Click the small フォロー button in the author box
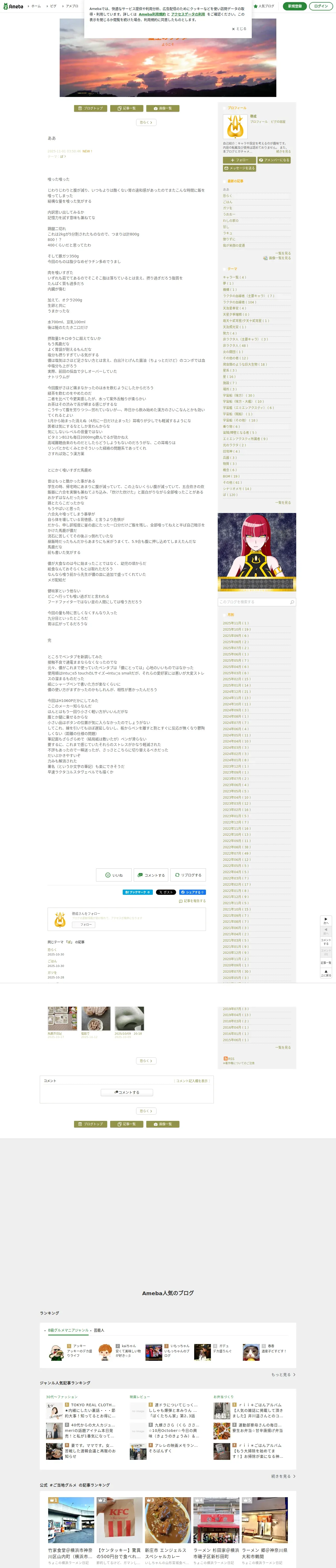336x1568 pixels. (83, 925)
